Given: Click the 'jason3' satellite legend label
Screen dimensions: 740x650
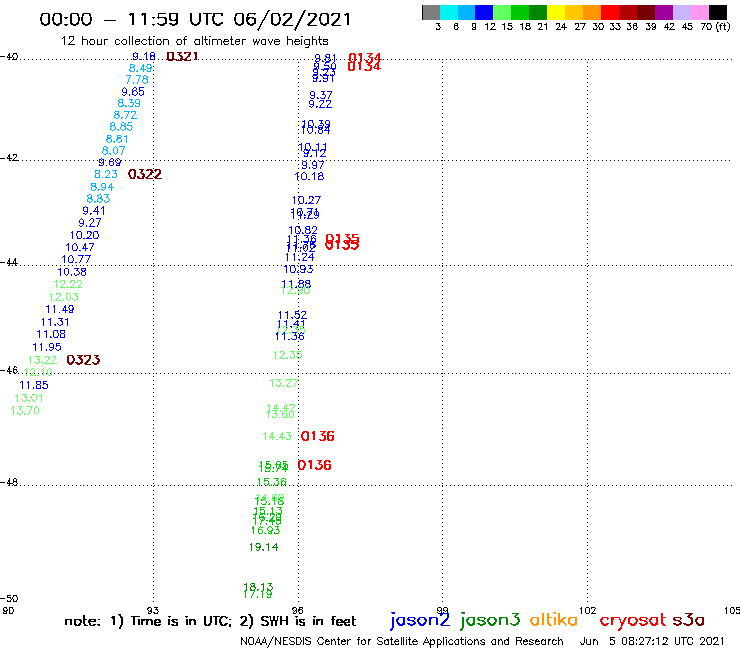Looking at the screenshot, I should (490, 620).
